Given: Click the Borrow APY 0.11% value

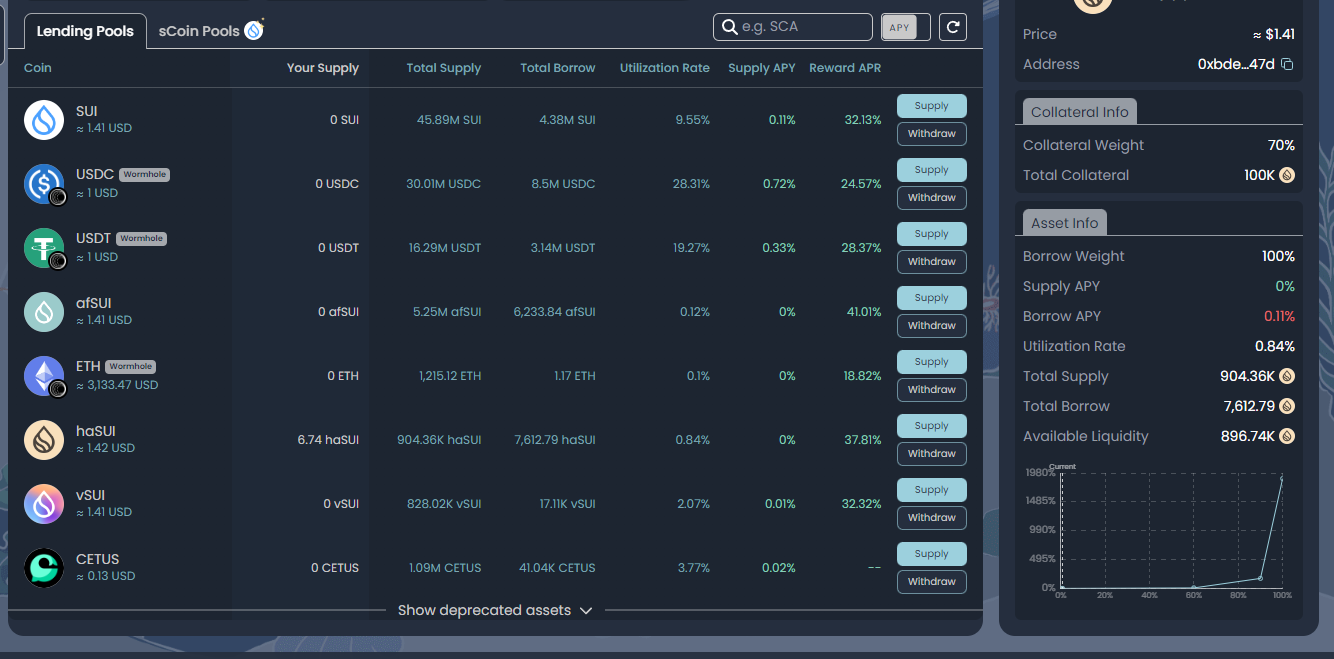Looking at the screenshot, I should pyautogui.click(x=1279, y=316).
